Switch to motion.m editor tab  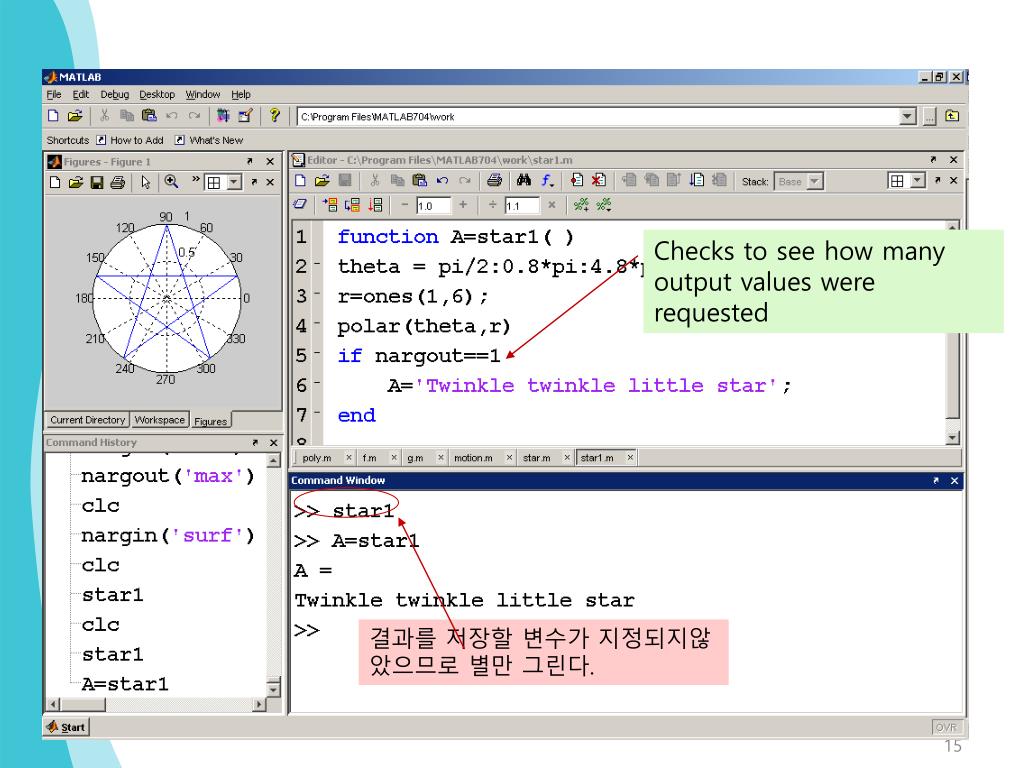(473, 458)
